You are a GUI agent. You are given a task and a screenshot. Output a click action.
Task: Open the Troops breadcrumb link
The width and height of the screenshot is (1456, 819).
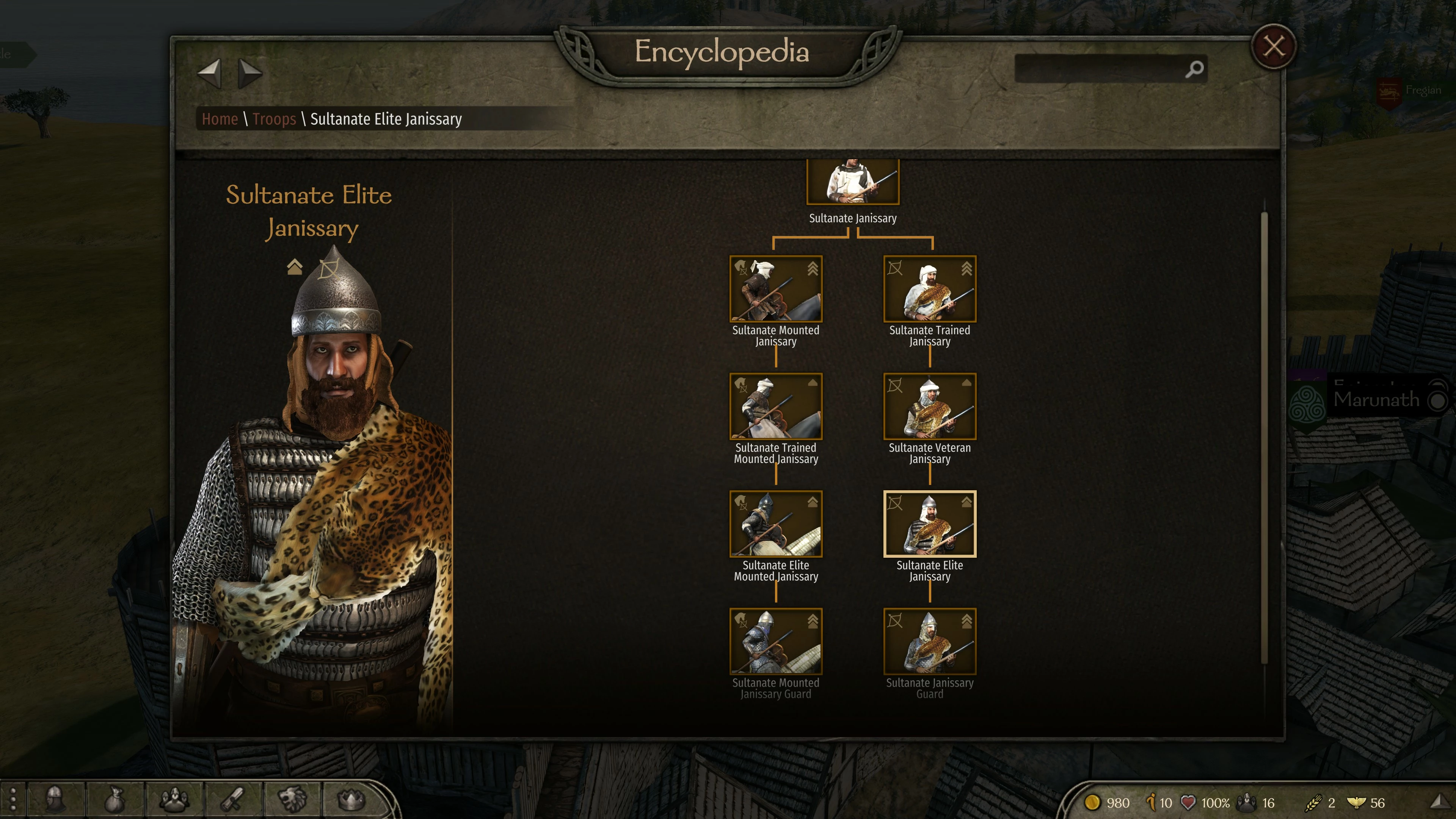click(274, 119)
